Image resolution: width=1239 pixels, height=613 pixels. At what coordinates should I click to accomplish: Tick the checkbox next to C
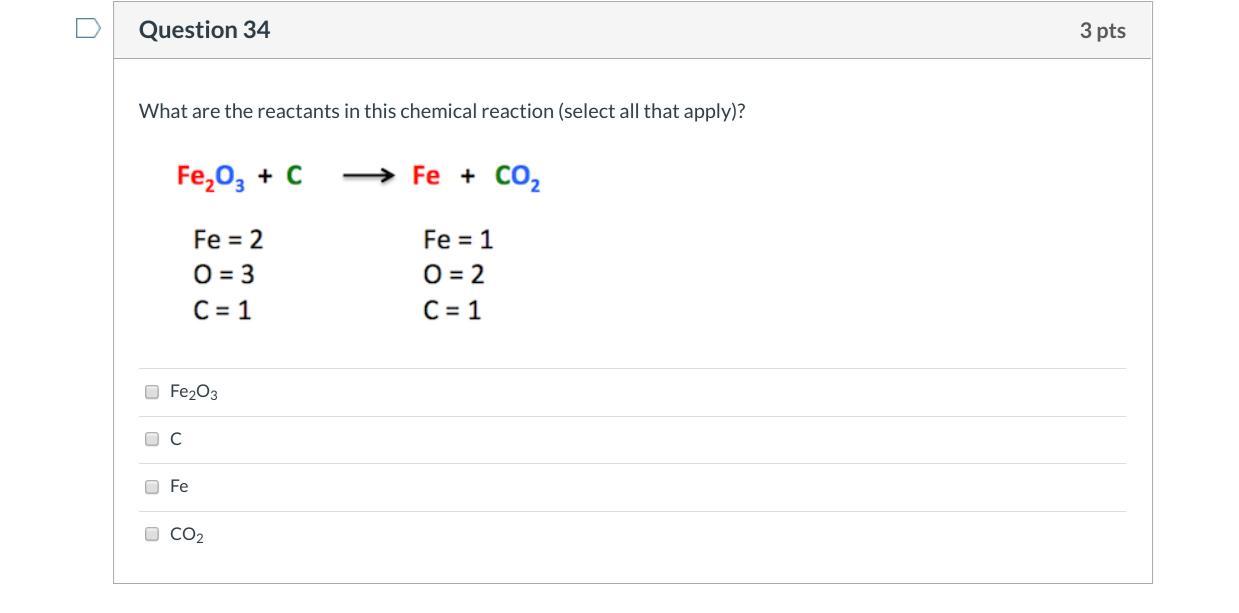click(x=152, y=439)
